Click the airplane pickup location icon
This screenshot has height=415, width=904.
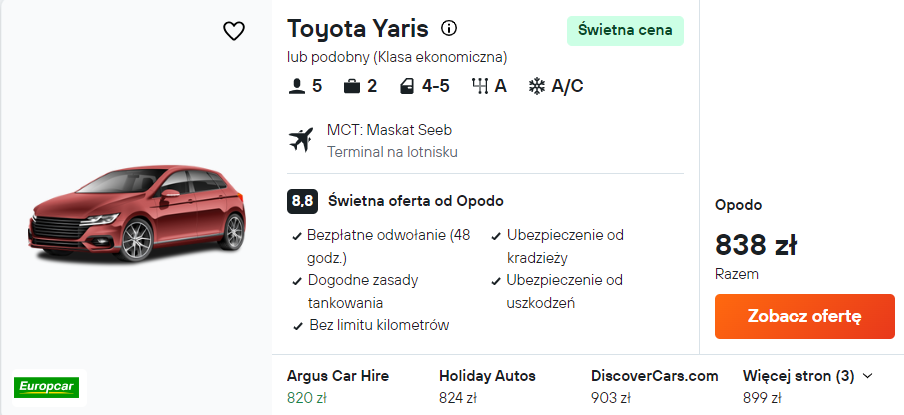pyautogui.click(x=301, y=140)
